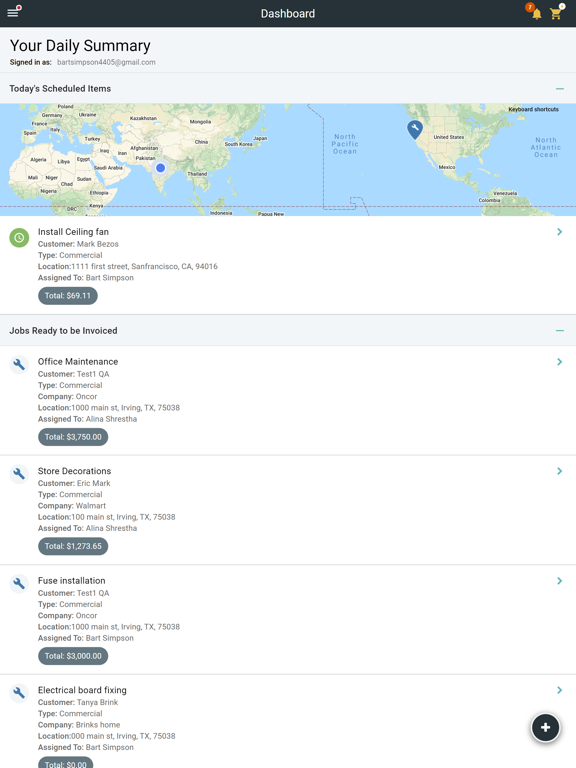
Task: Click wrench icon beside Store Decorations
Action: click(x=19, y=474)
